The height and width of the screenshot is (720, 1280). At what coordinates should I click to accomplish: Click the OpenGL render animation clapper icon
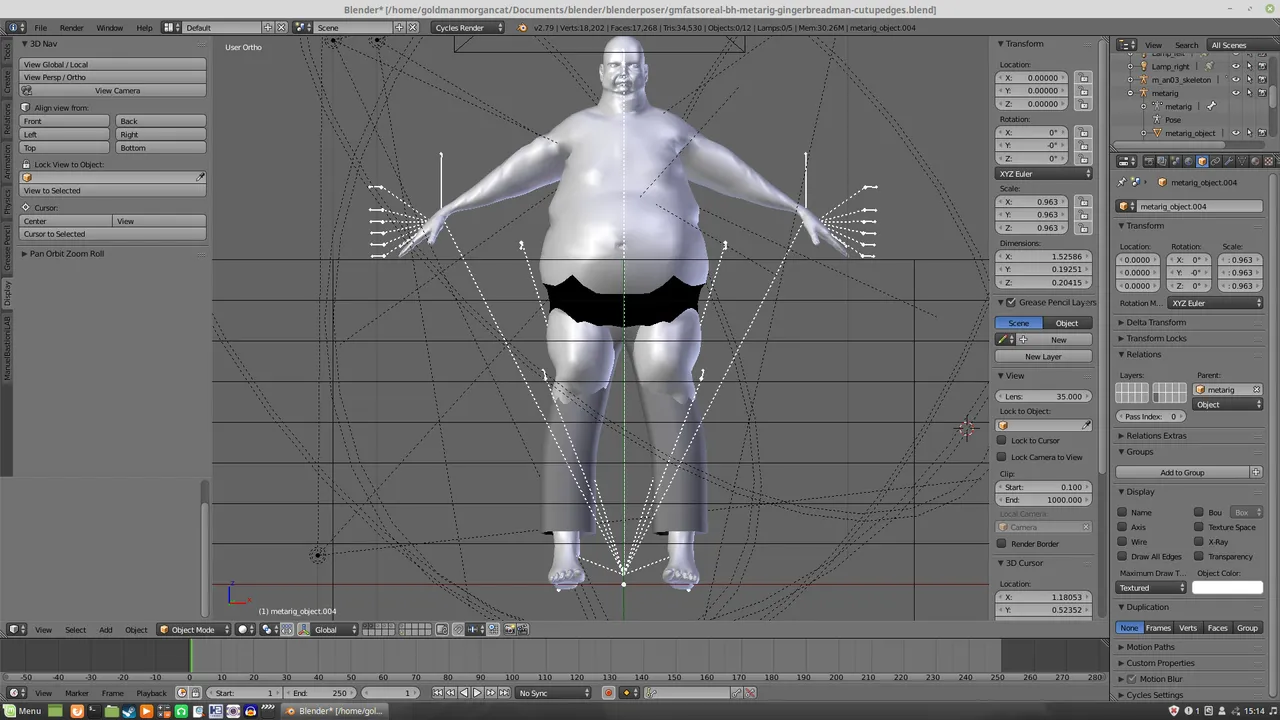[522, 629]
